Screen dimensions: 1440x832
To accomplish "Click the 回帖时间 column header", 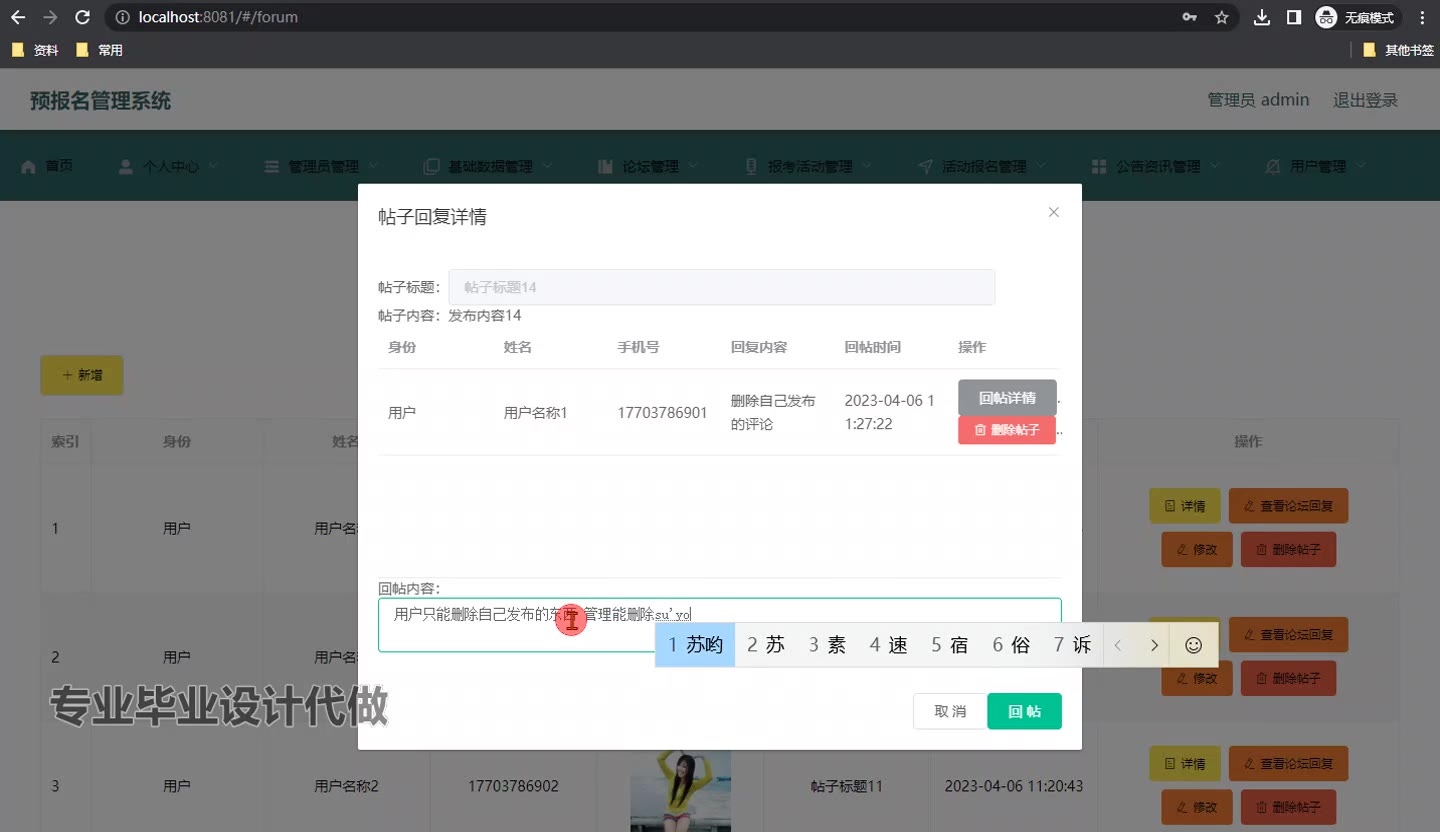I will (872, 347).
